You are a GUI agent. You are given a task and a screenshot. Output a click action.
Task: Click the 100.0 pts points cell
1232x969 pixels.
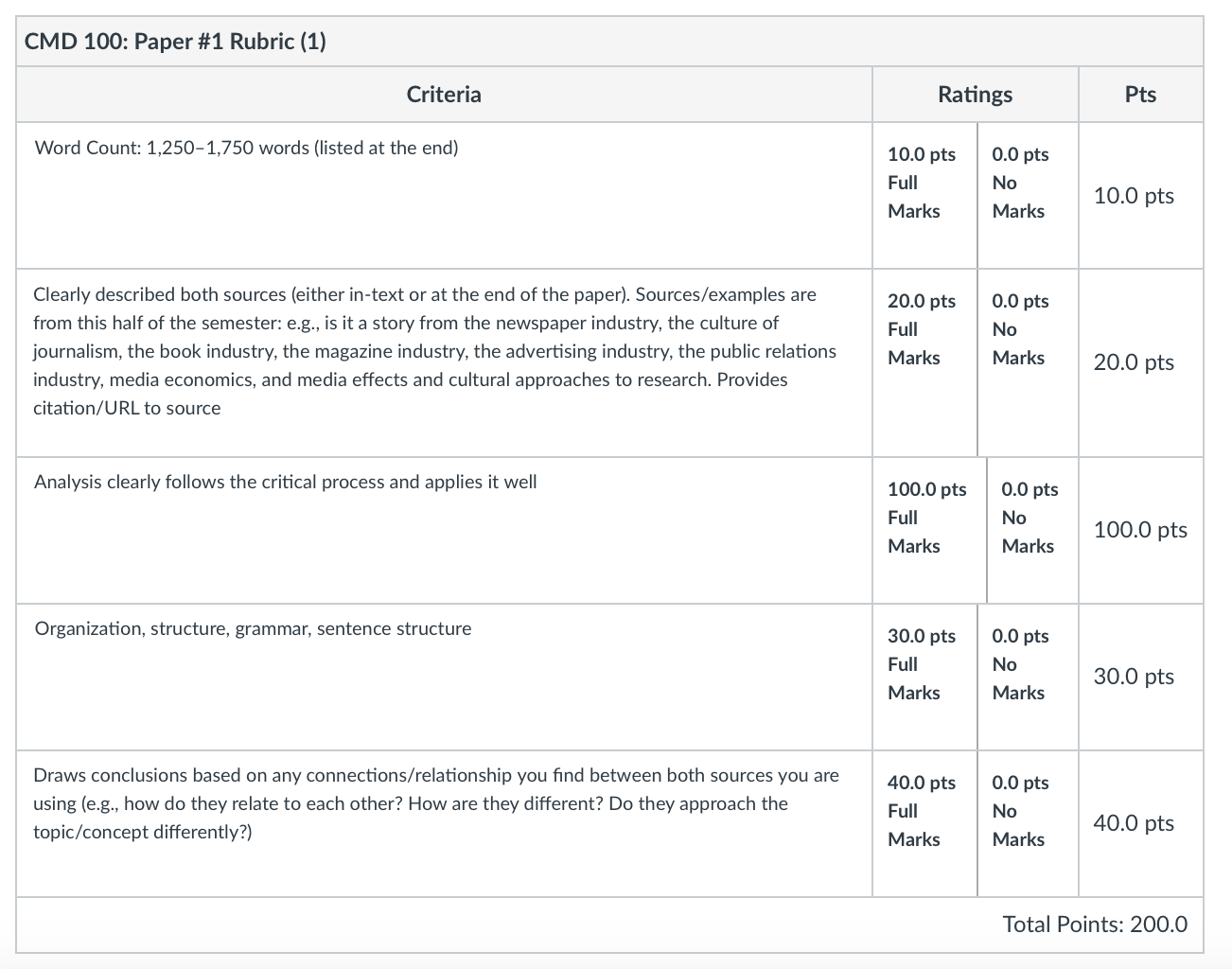(x=1140, y=530)
